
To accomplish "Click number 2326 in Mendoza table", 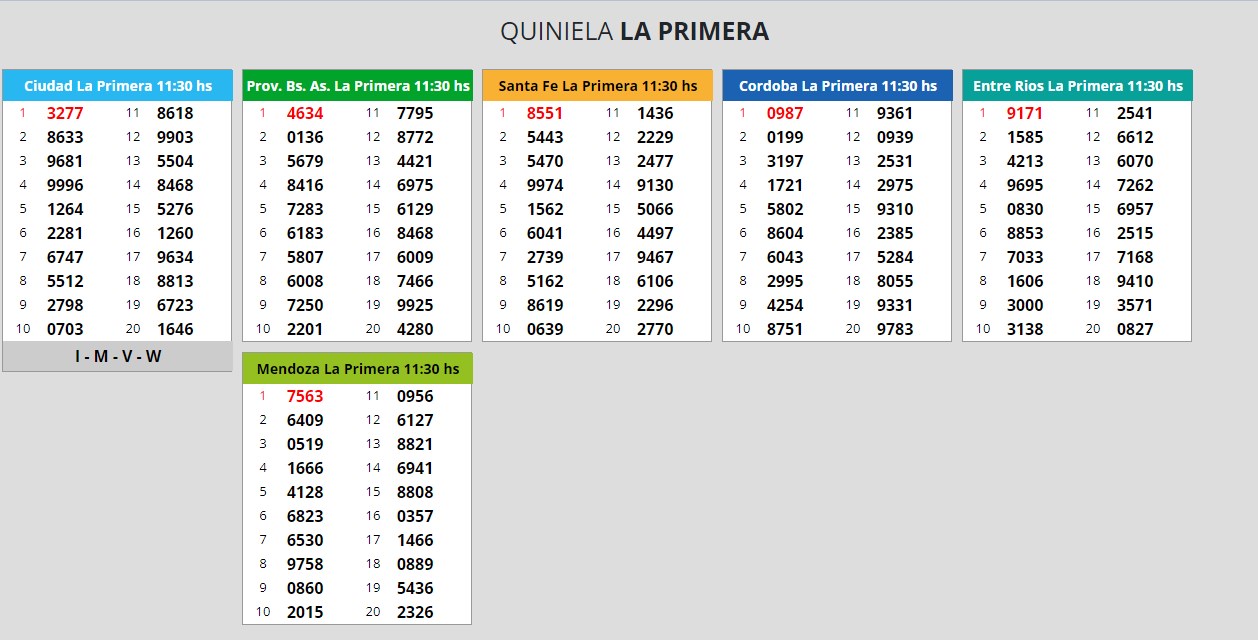I will (x=415, y=612).
